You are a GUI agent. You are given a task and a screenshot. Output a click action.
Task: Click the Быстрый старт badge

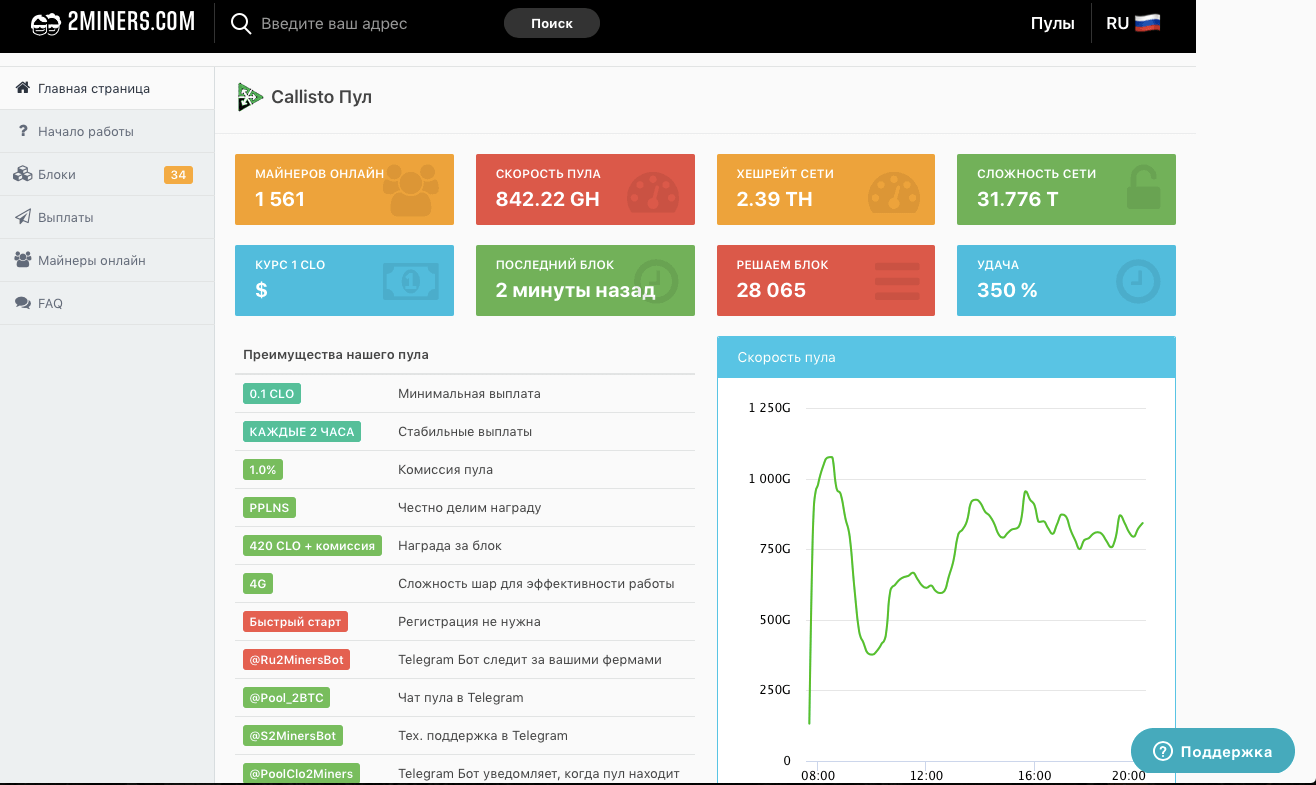(x=295, y=622)
